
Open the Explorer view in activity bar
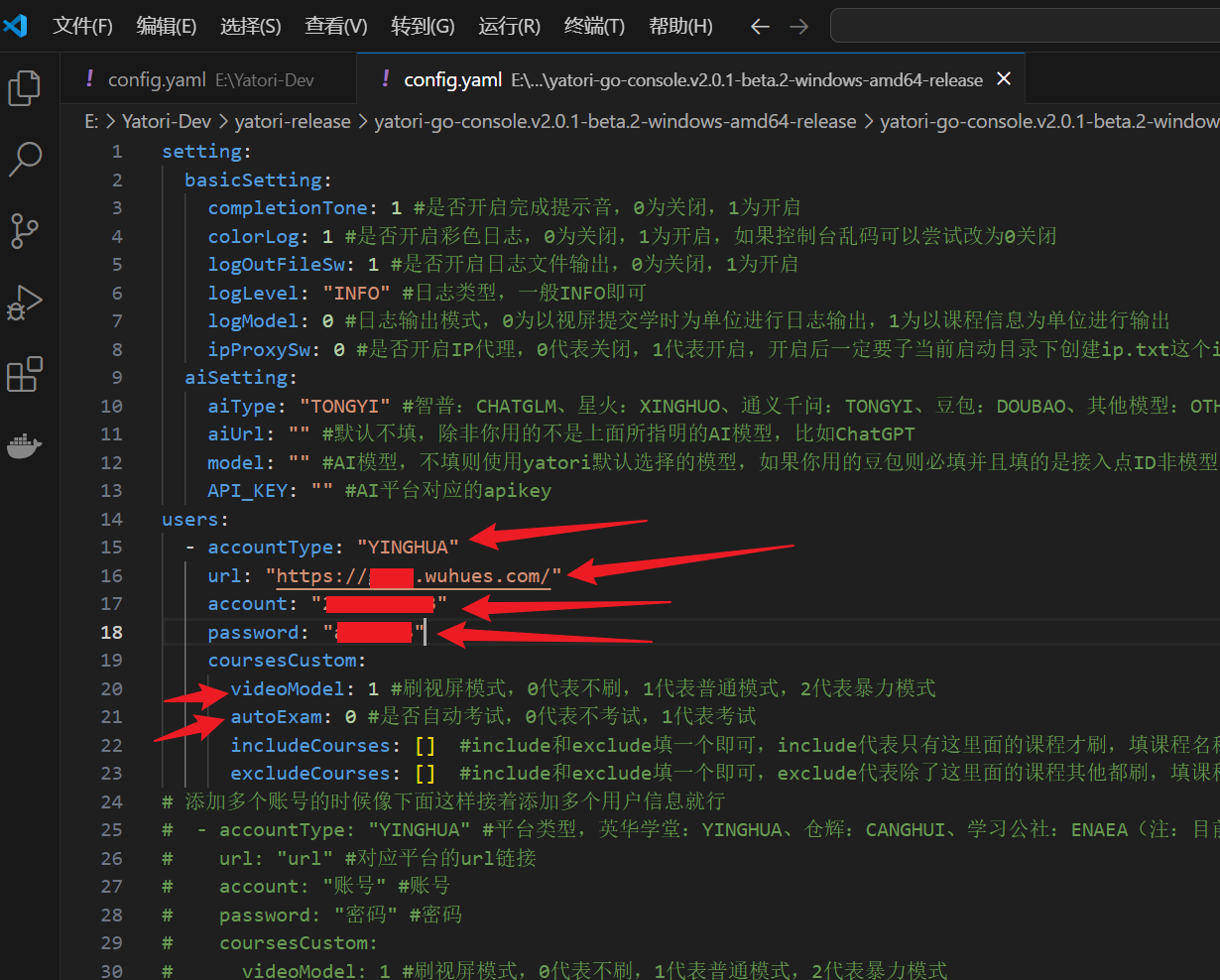coord(25,88)
